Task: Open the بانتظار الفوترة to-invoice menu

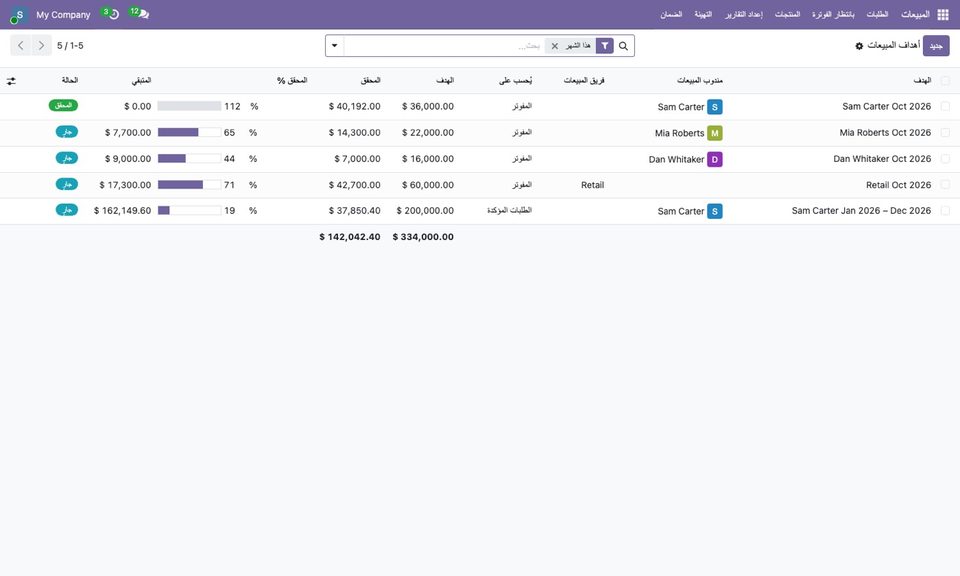Action: (833, 15)
